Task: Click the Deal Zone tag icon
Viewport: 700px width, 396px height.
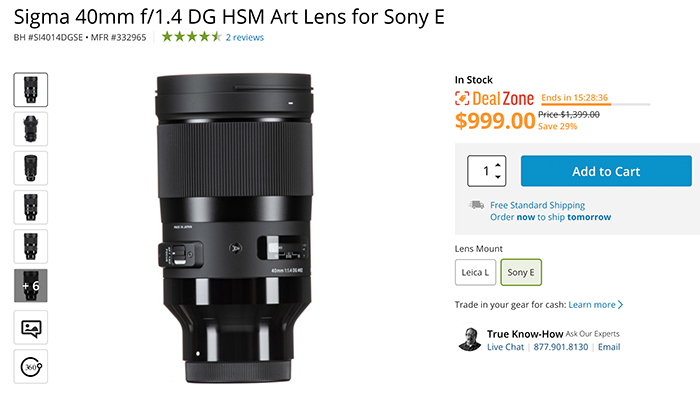Action: point(462,98)
